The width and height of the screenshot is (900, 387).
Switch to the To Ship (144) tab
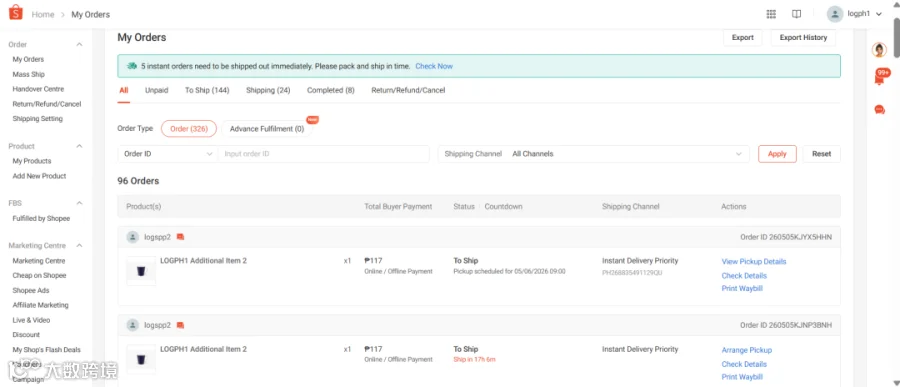(207, 90)
